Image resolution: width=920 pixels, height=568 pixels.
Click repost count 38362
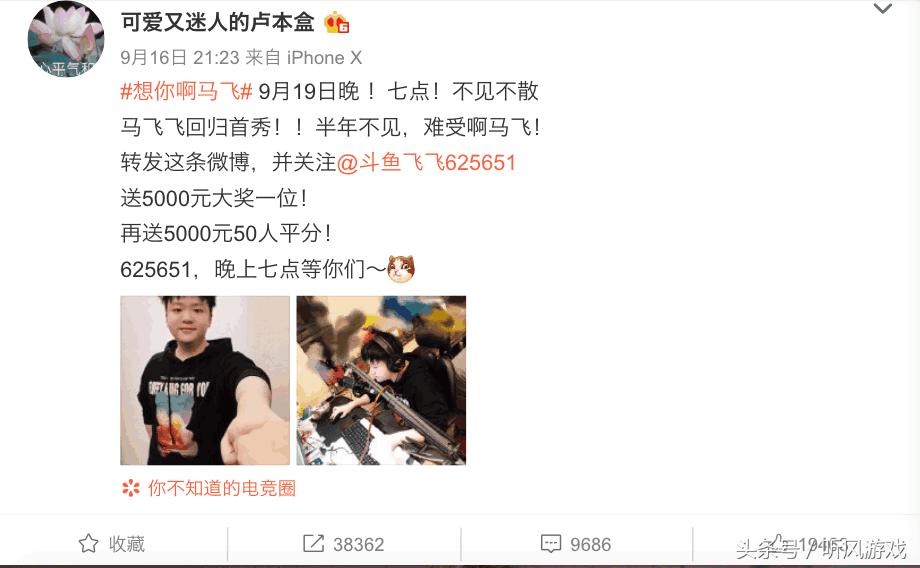click(x=358, y=545)
